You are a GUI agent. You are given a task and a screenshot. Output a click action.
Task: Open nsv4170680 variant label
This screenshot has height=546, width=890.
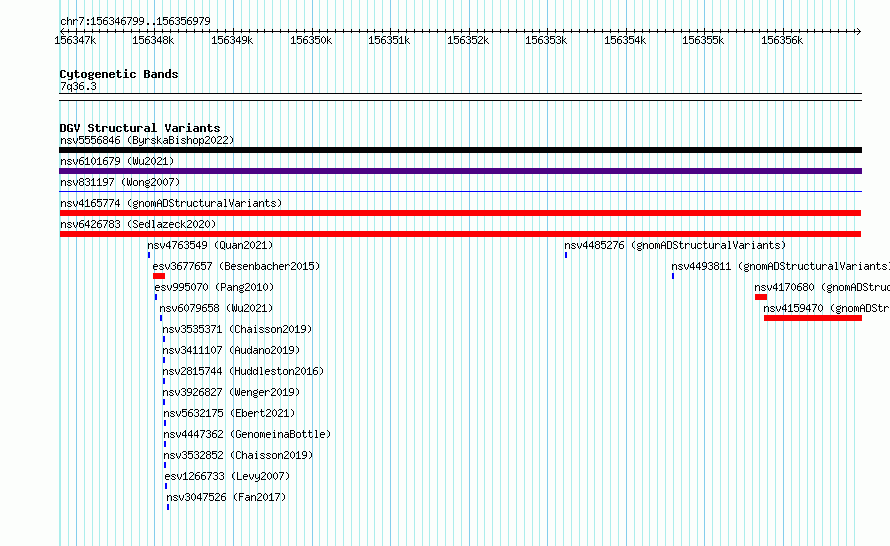click(821, 287)
